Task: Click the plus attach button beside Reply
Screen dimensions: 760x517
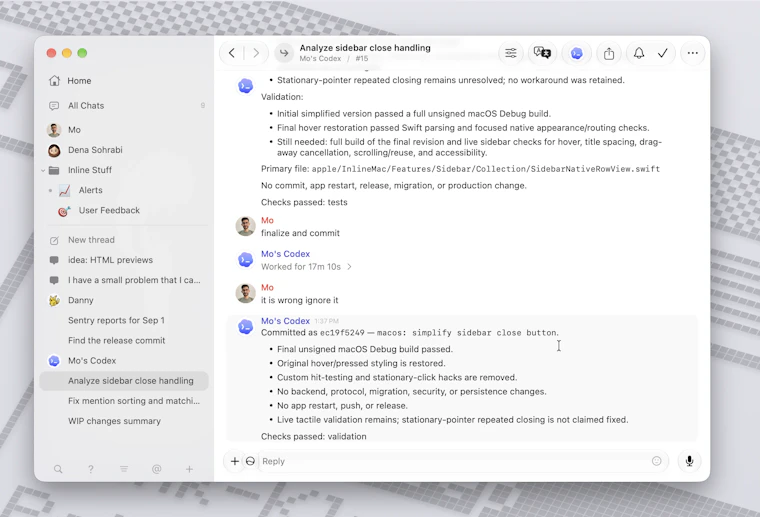Action: (235, 461)
